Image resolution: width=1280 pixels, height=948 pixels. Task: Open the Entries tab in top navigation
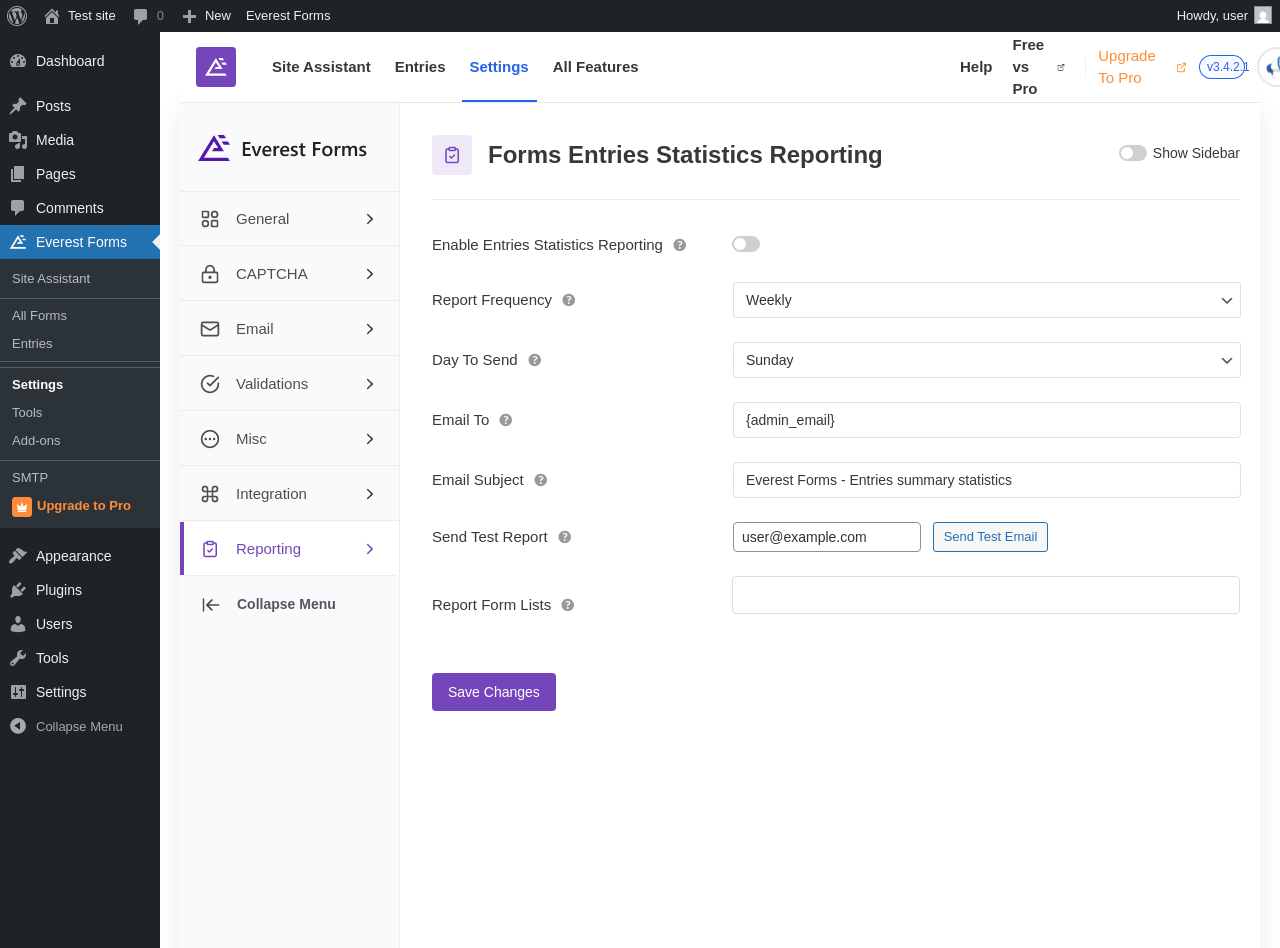point(420,67)
